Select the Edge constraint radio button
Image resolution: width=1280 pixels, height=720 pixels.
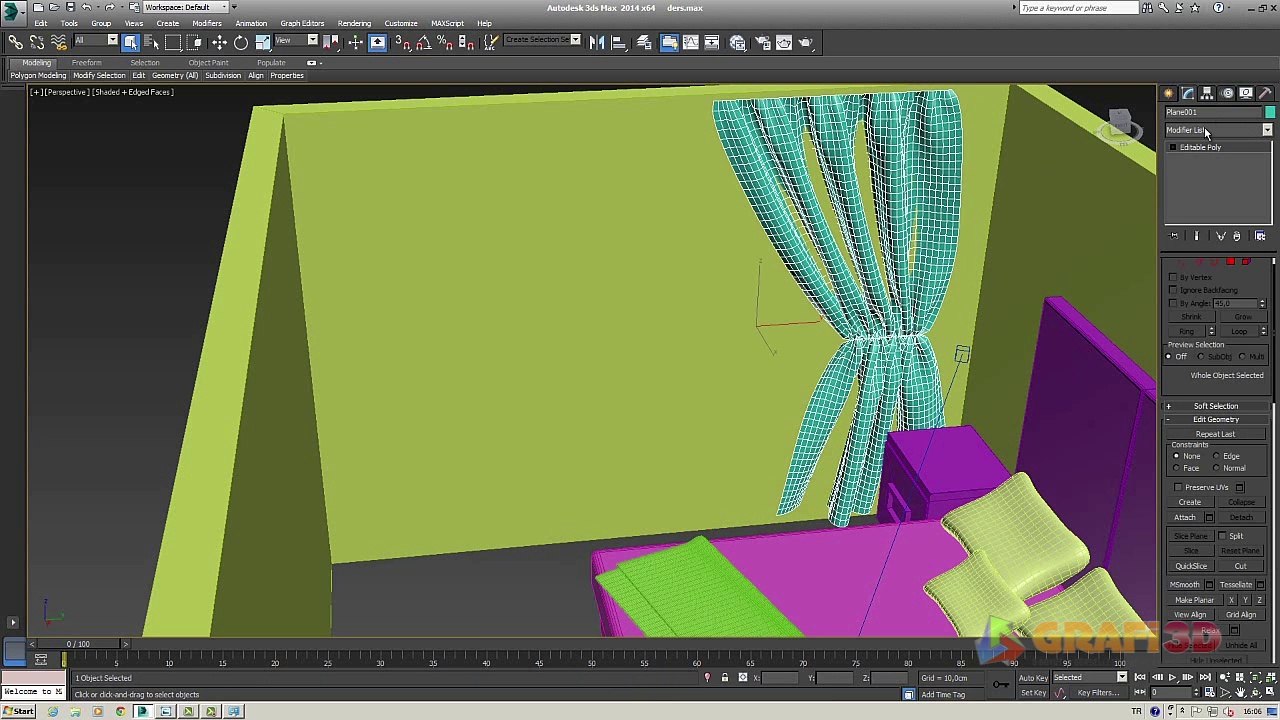pyautogui.click(x=1216, y=456)
